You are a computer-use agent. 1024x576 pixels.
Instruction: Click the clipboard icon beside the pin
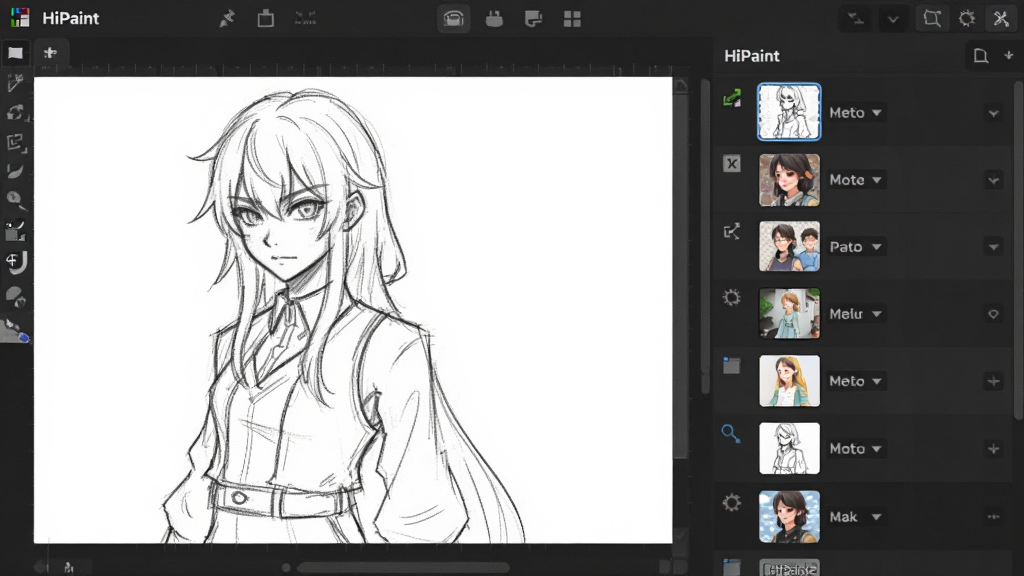(266, 18)
